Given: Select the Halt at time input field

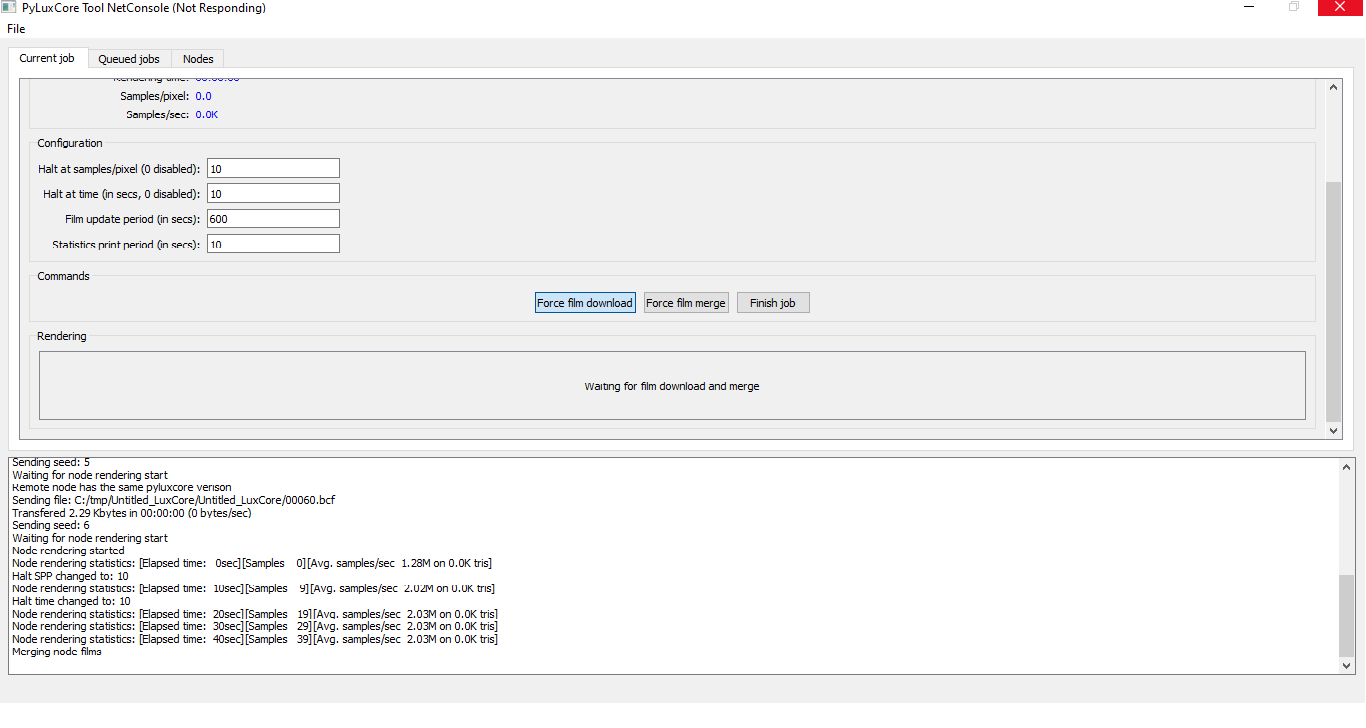Looking at the screenshot, I should [x=272, y=192].
